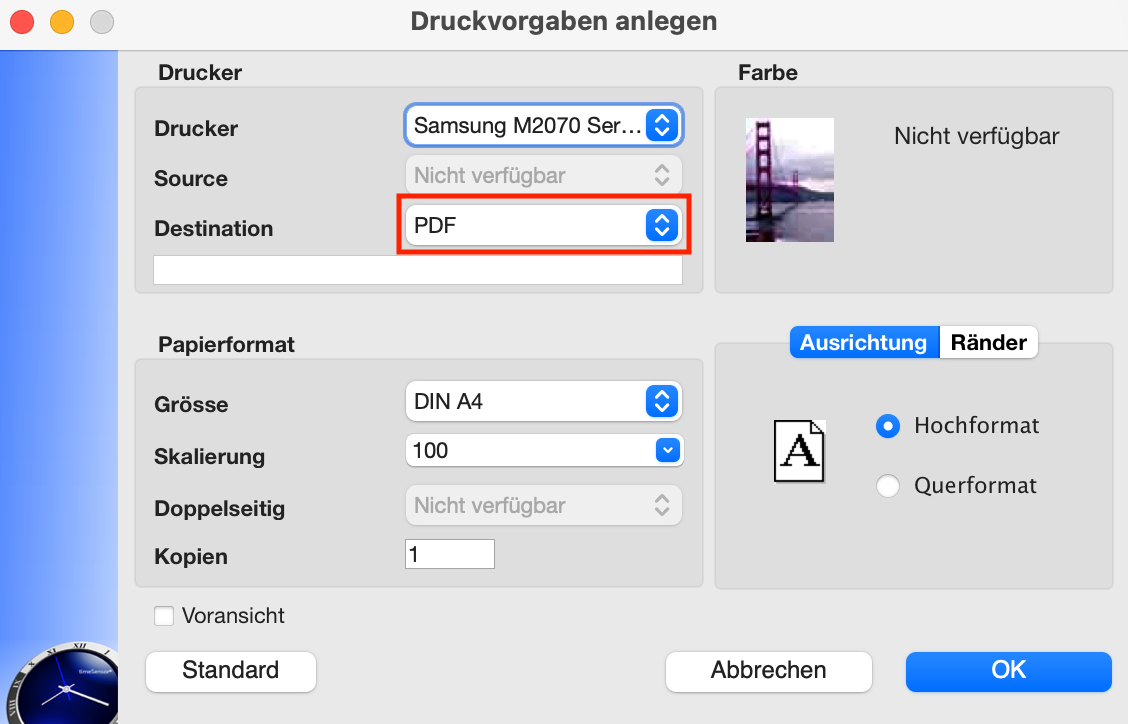The width and height of the screenshot is (1128, 724).
Task: Confirm with the OK button
Action: click(1009, 671)
